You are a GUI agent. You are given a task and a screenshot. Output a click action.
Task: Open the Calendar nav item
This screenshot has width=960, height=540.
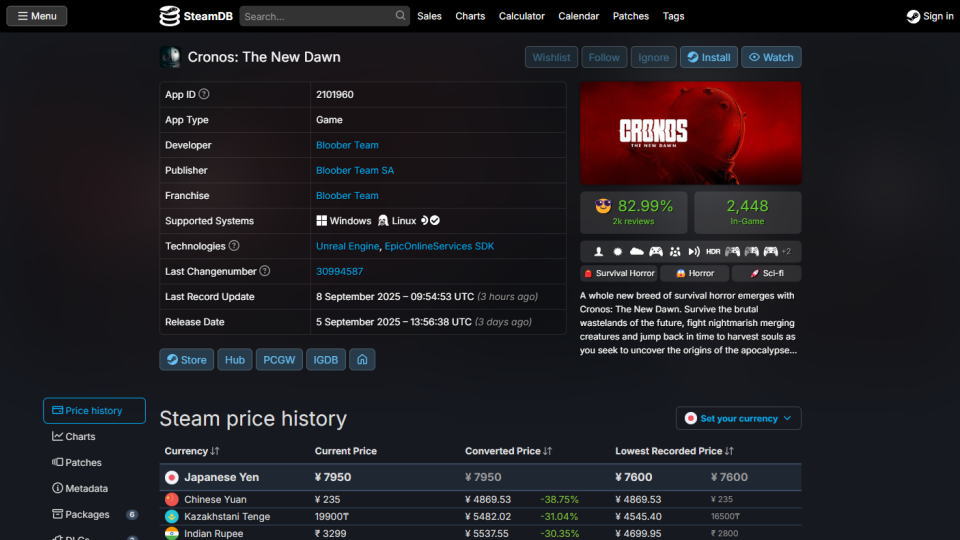[579, 16]
